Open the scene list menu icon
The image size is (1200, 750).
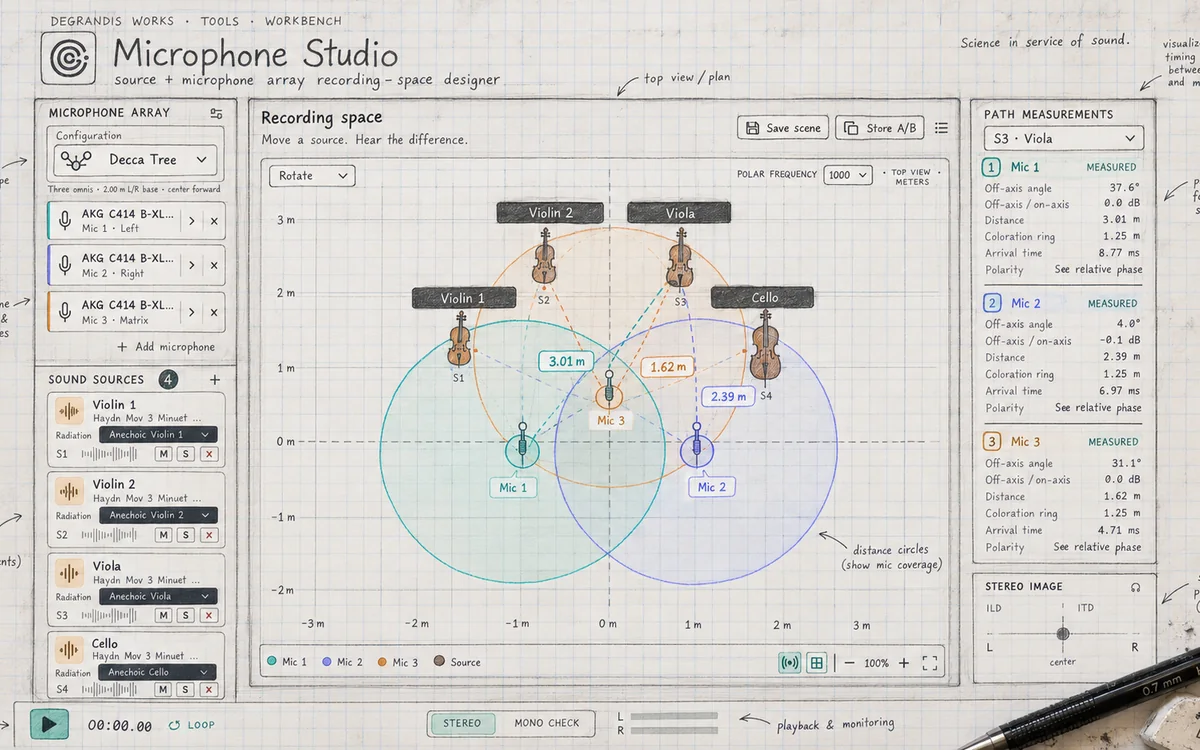[941, 128]
